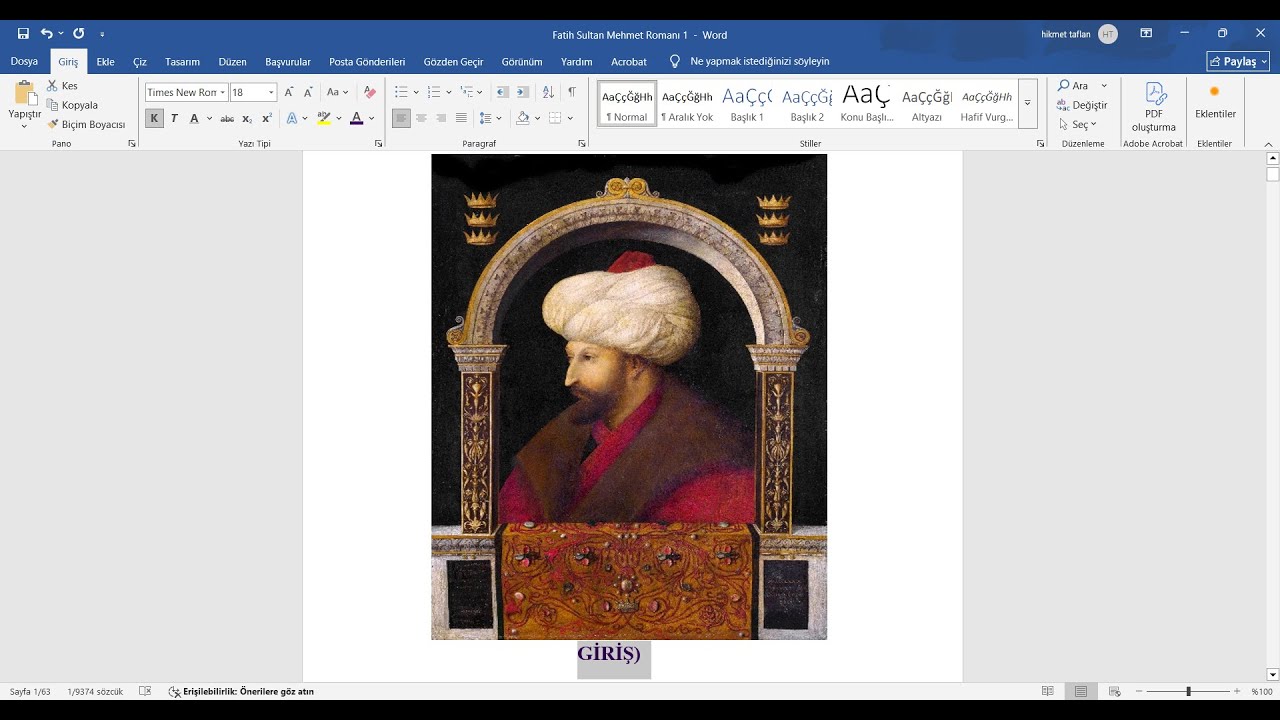Screen dimensions: 1280x720
Task: Sort the selected text A to Z
Action: pyautogui.click(x=548, y=92)
